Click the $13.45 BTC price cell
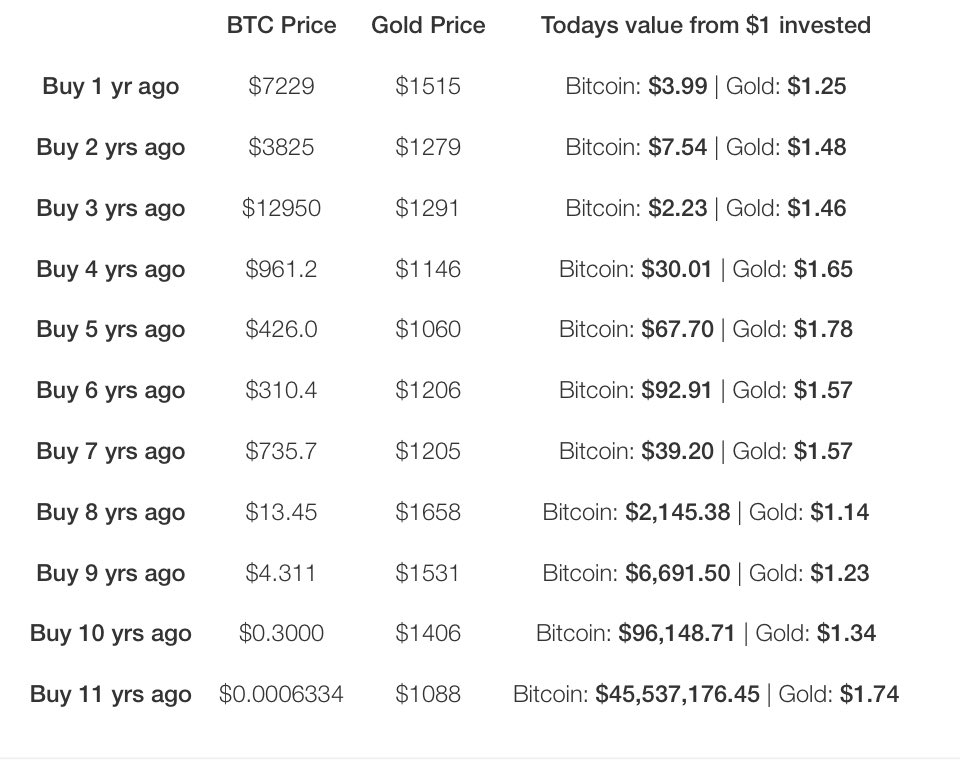 281,512
